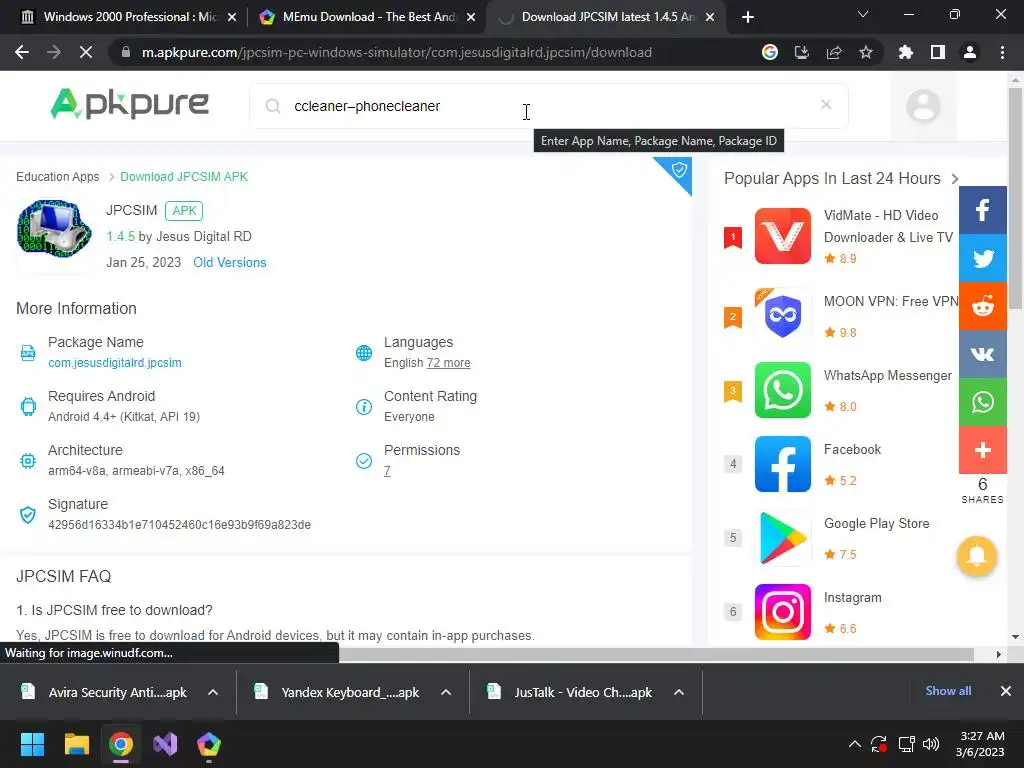Expand Popular Apps In Last 24 Hours

[955, 178]
